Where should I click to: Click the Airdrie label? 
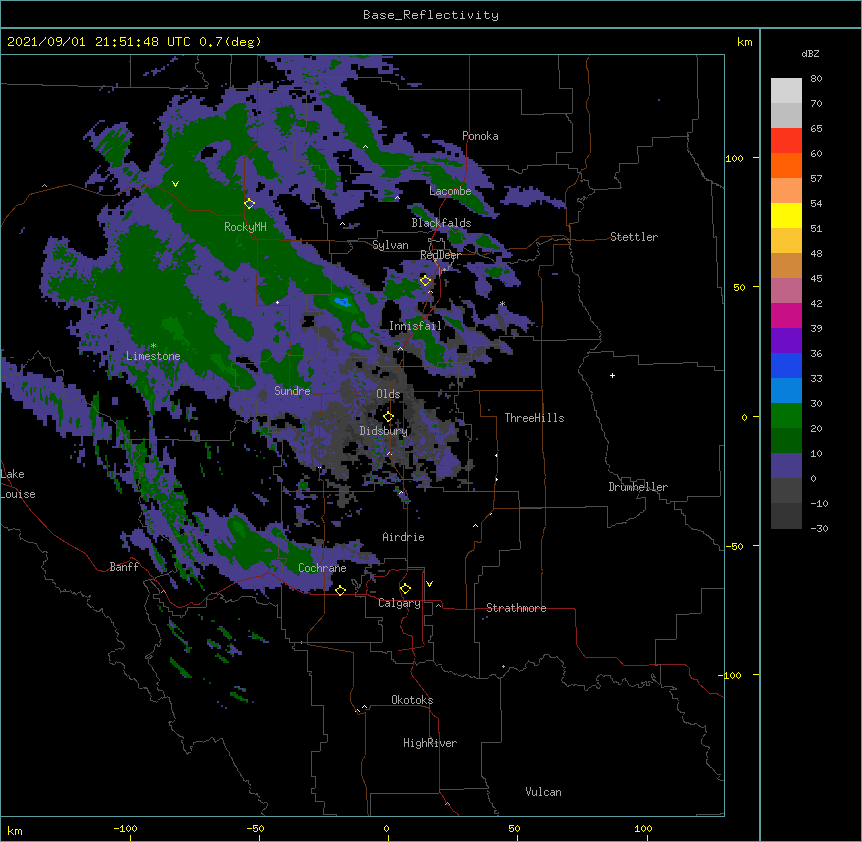tap(403, 537)
